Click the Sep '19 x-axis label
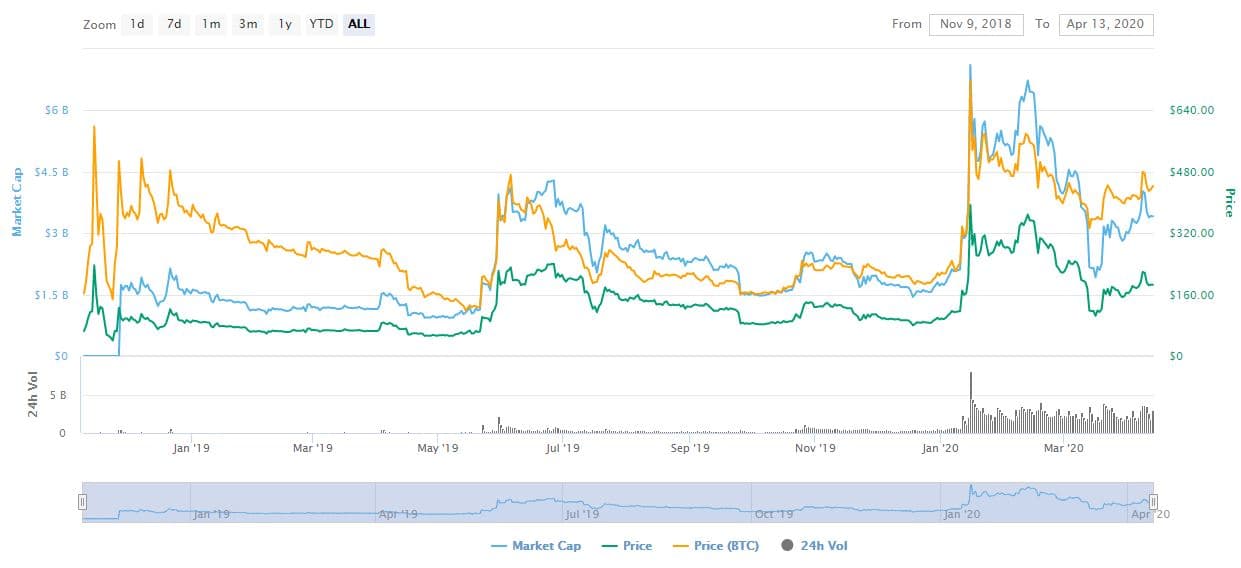Viewport: 1241px width, 568px height. [x=689, y=448]
